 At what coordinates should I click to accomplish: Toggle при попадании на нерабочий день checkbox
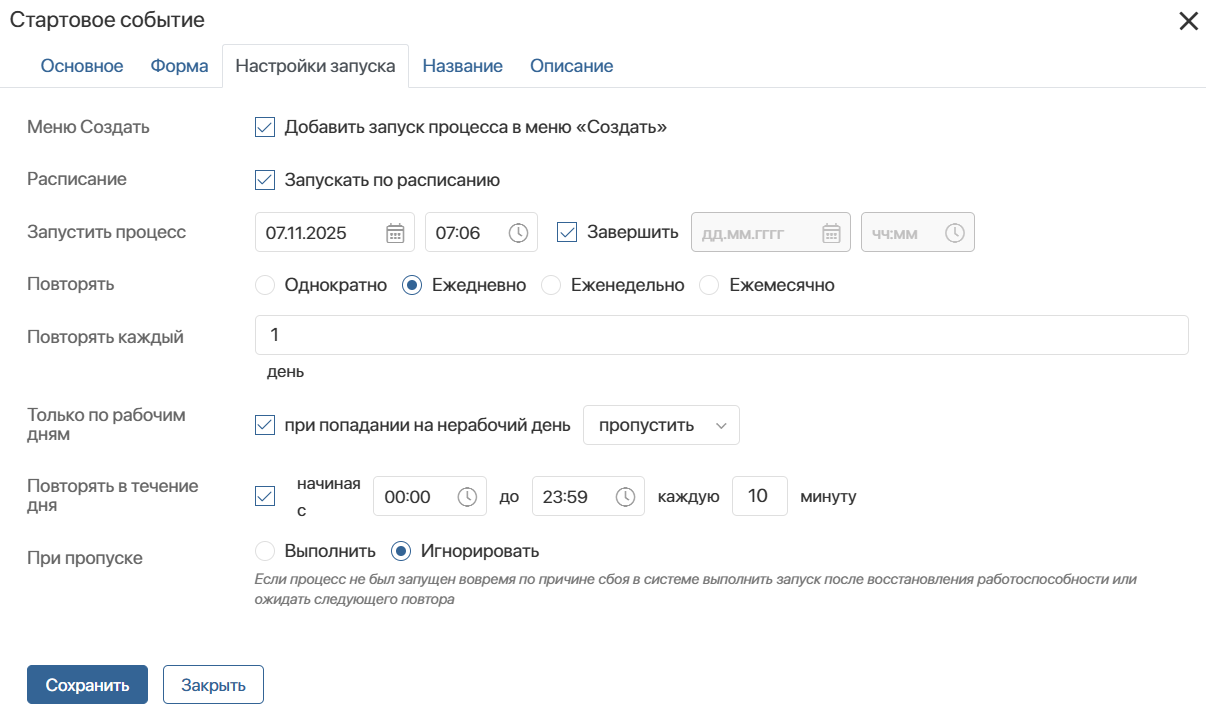click(265, 425)
